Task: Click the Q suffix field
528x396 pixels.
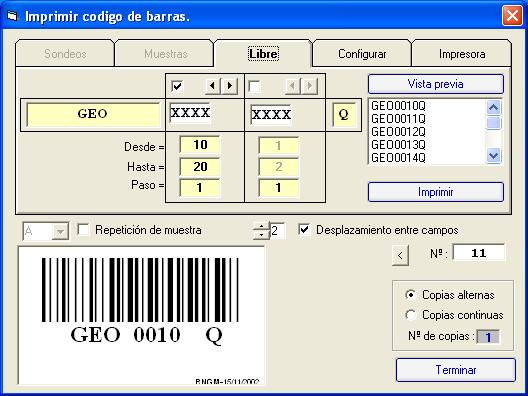Action: (x=343, y=114)
